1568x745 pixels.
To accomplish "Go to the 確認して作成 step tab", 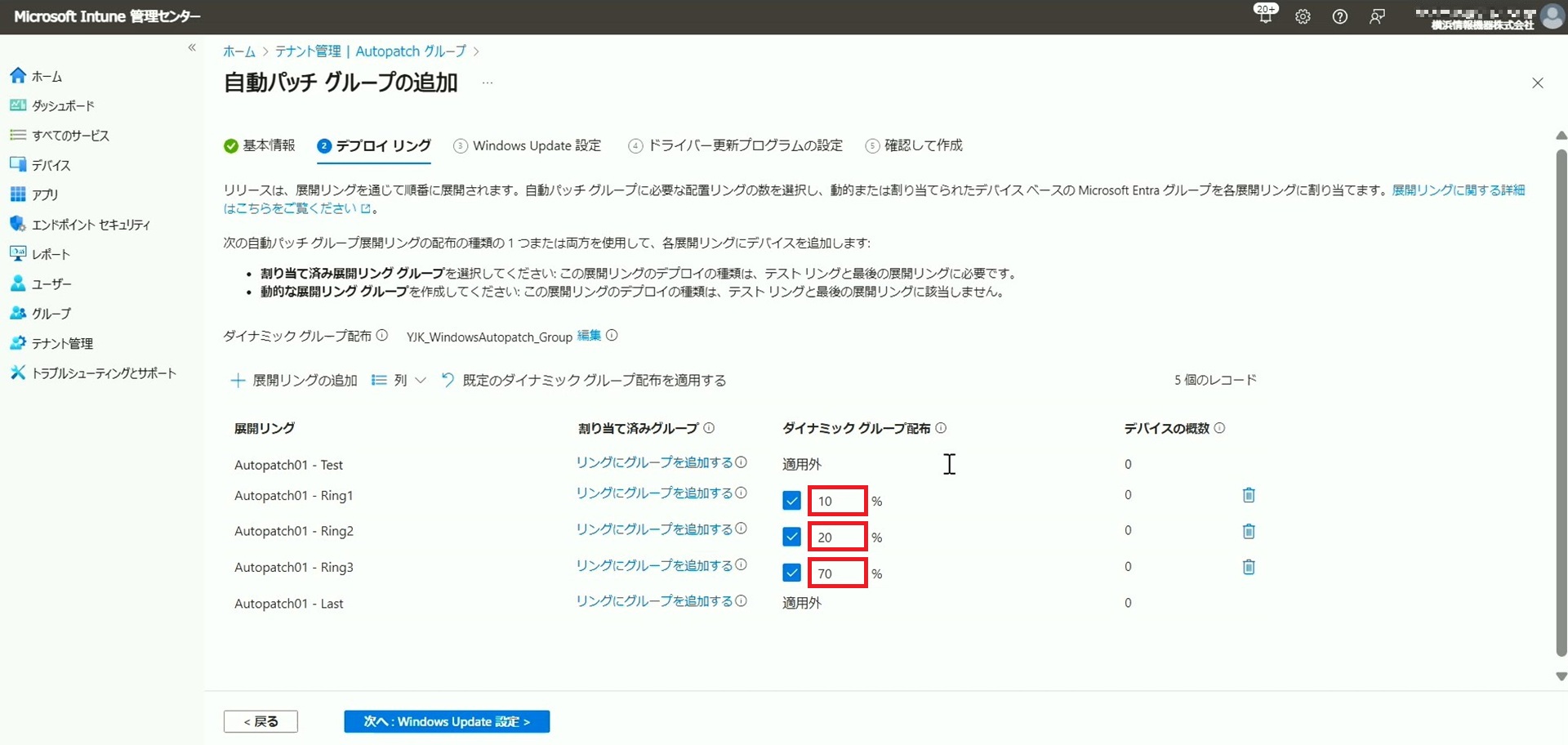I will pos(915,145).
